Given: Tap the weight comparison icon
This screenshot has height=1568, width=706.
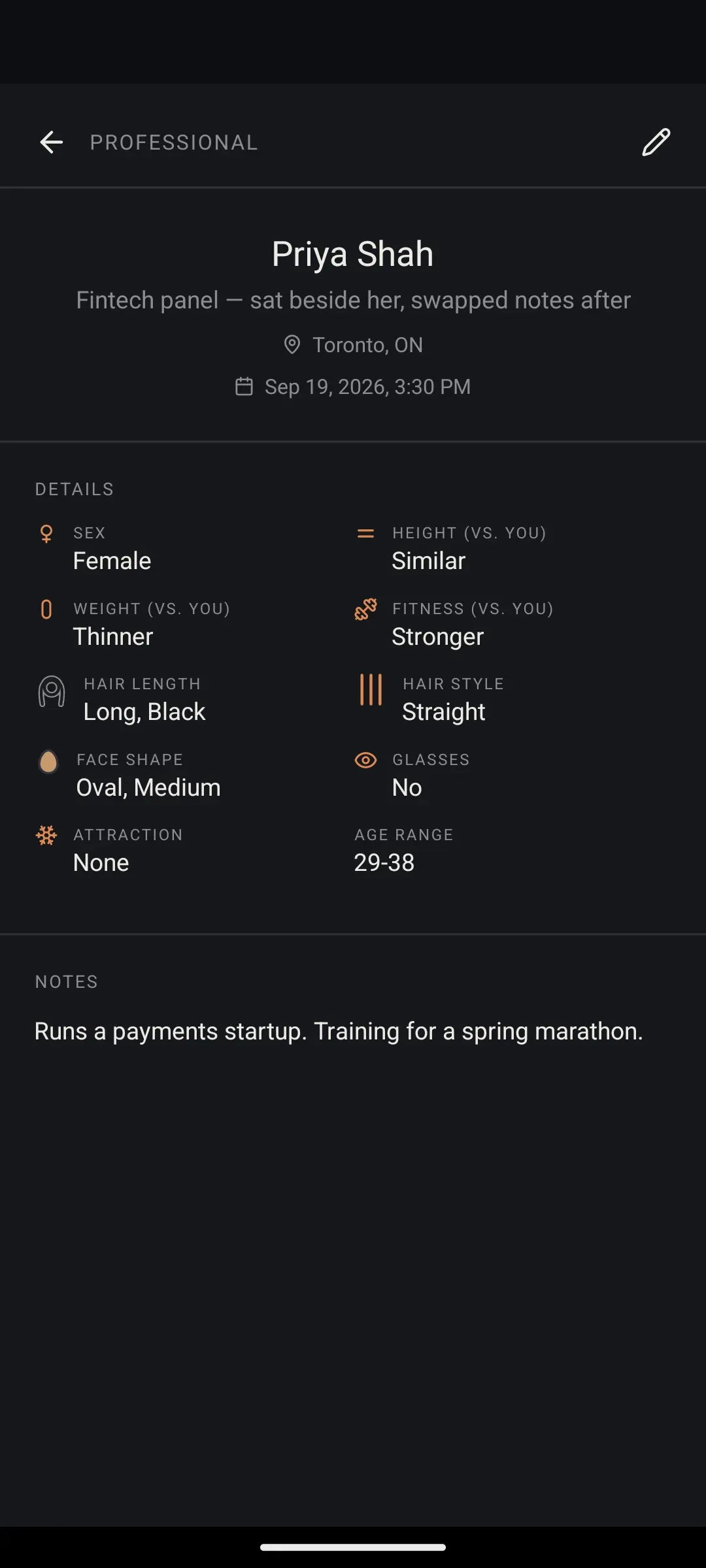Looking at the screenshot, I should pyautogui.click(x=46, y=610).
